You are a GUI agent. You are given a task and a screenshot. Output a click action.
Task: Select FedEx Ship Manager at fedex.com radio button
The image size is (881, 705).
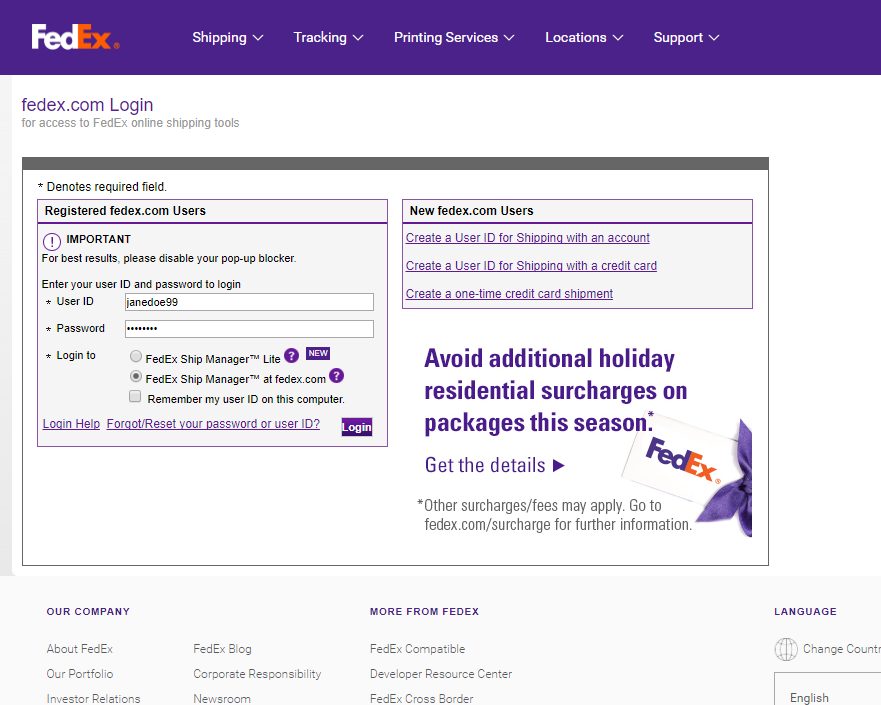[x=136, y=376]
